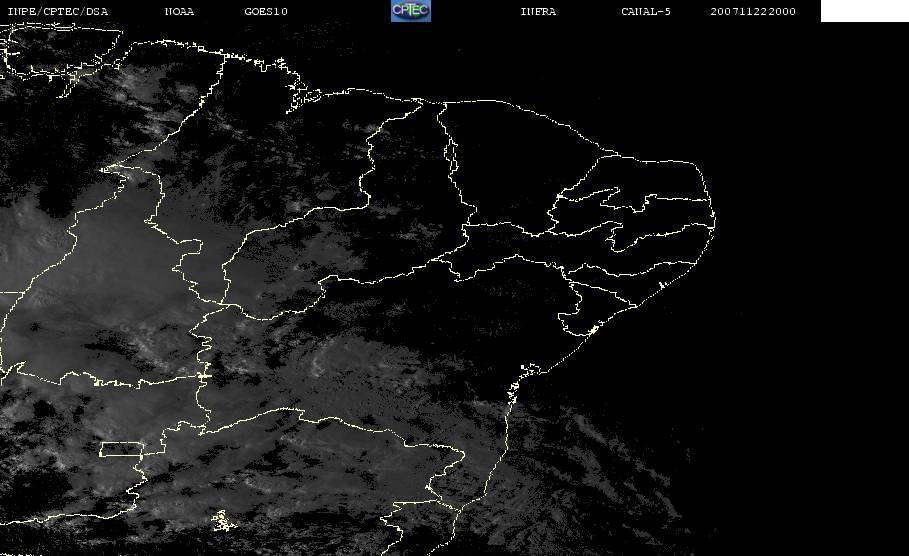Click the white box in the top-right corner

pyautogui.click(x=864, y=11)
